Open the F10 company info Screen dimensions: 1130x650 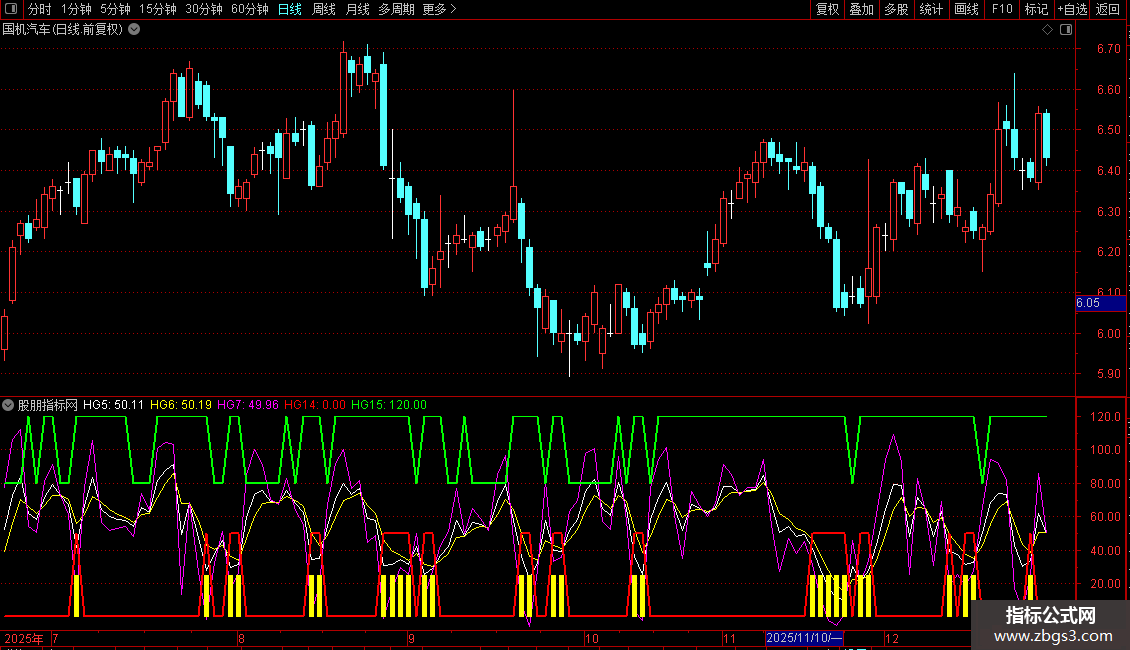coord(1002,9)
